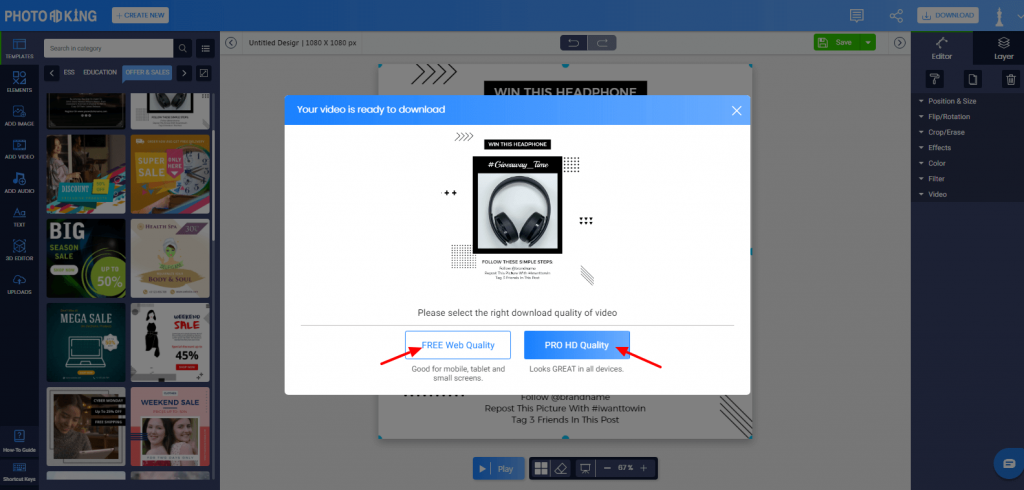Open the Uploads panel
The width and height of the screenshot is (1024, 490).
19,284
